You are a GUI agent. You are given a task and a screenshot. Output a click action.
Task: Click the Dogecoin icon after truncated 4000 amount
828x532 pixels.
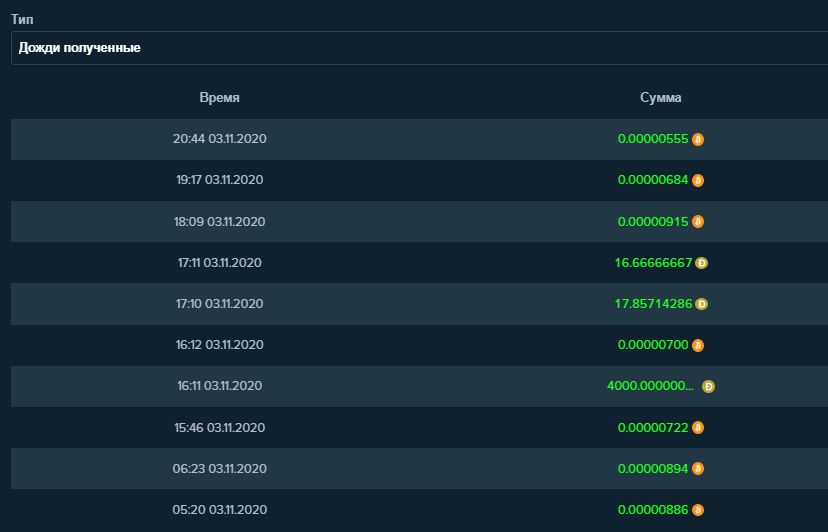[x=708, y=386]
